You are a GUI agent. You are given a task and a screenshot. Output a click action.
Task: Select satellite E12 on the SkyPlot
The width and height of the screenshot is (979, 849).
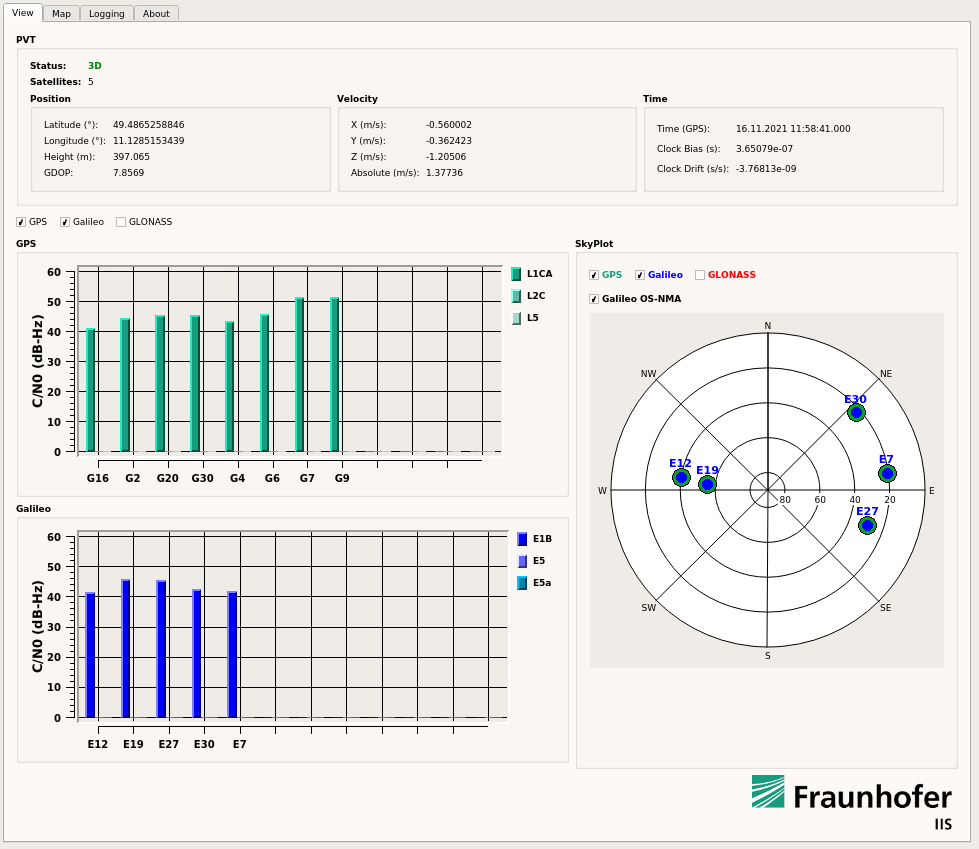(x=681, y=478)
